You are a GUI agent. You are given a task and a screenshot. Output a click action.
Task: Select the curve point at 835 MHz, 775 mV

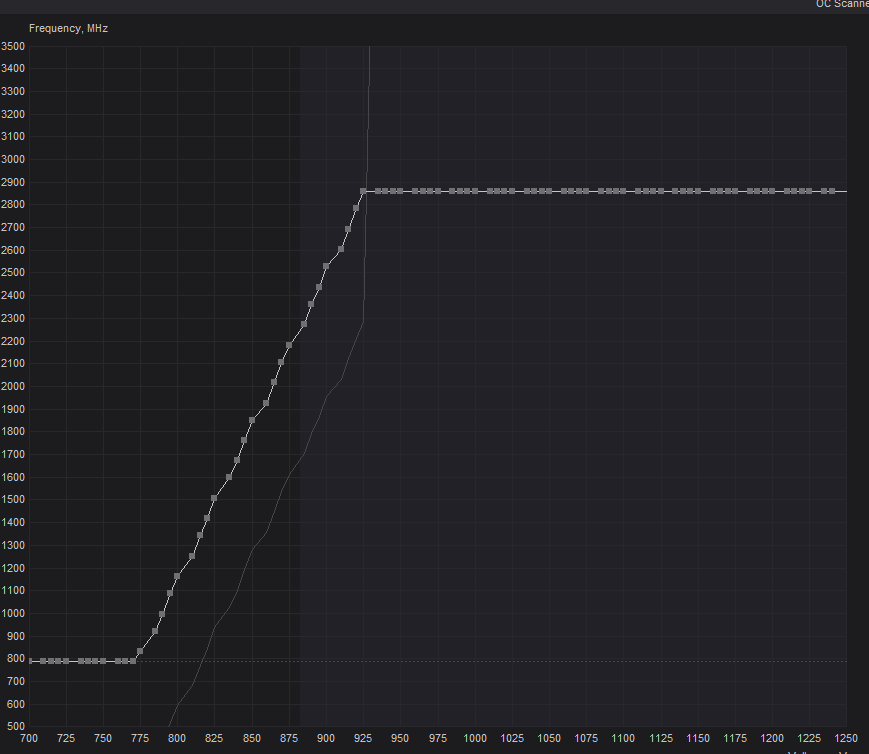140,651
